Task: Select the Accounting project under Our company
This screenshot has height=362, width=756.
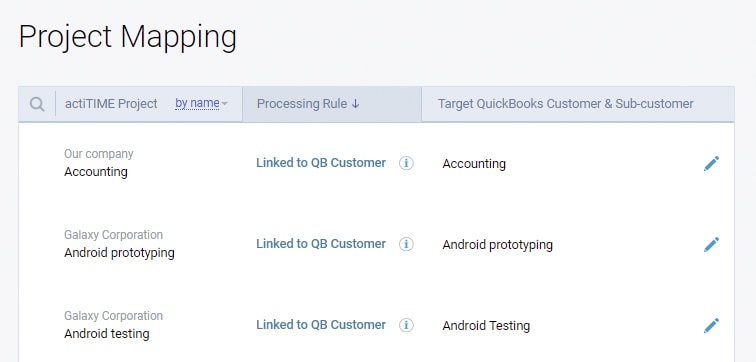Action: [96, 172]
